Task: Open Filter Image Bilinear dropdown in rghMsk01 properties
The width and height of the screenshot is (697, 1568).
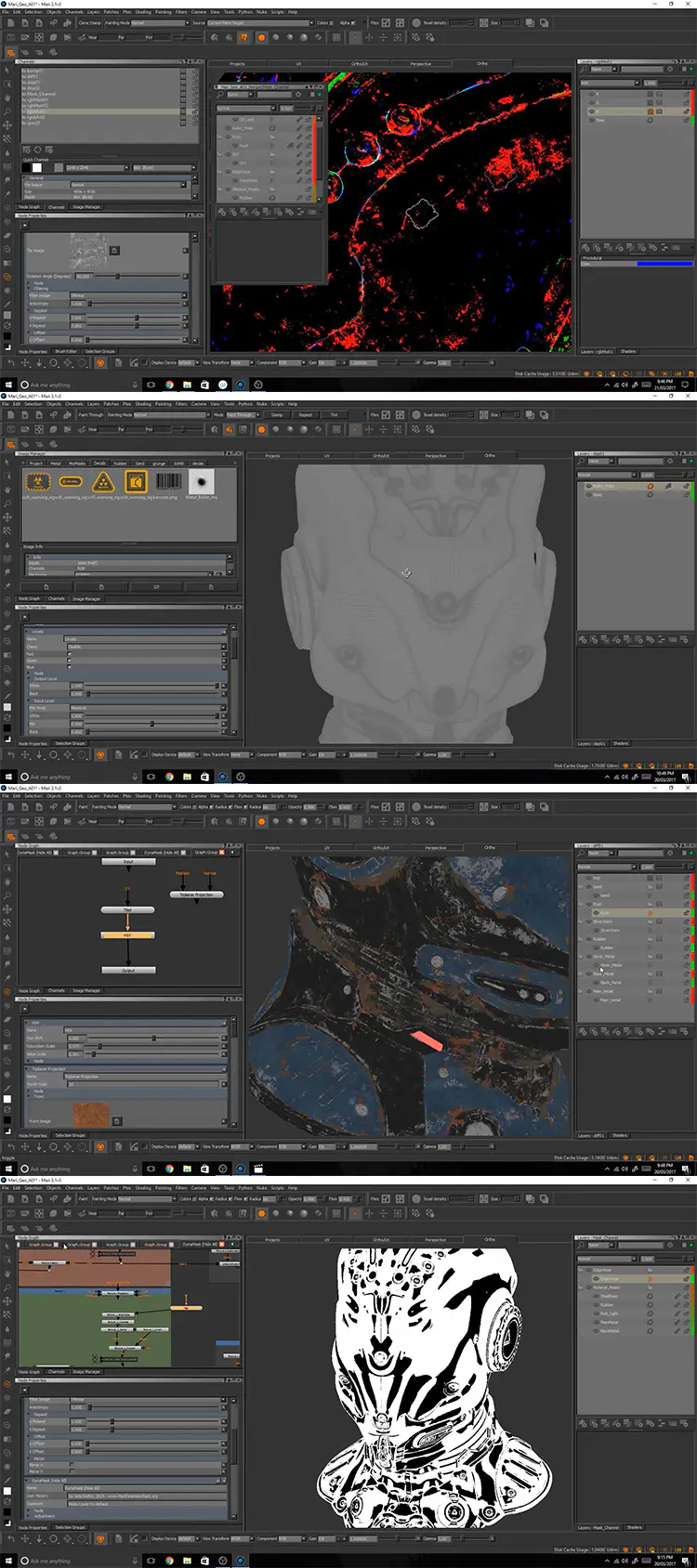Action: click(x=128, y=296)
